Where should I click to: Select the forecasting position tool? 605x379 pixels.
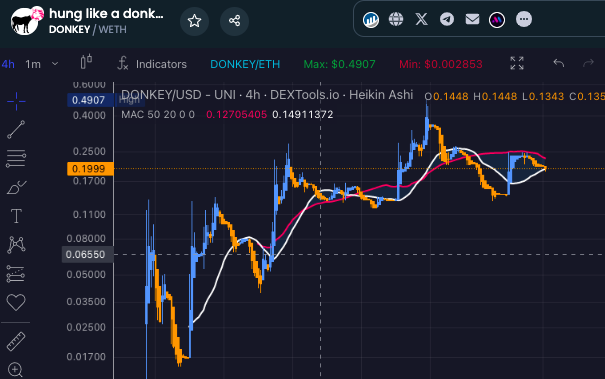[16, 274]
